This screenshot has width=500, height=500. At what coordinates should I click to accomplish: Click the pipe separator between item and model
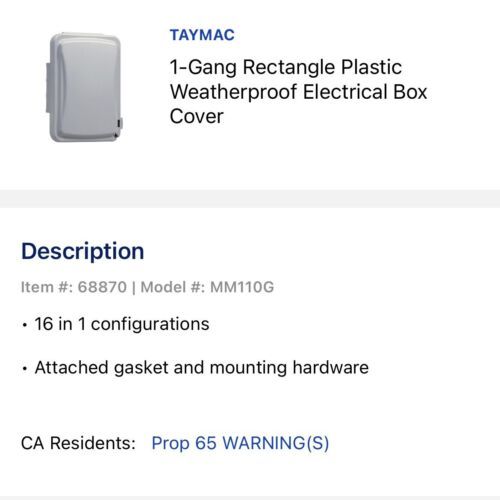click(x=134, y=287)
